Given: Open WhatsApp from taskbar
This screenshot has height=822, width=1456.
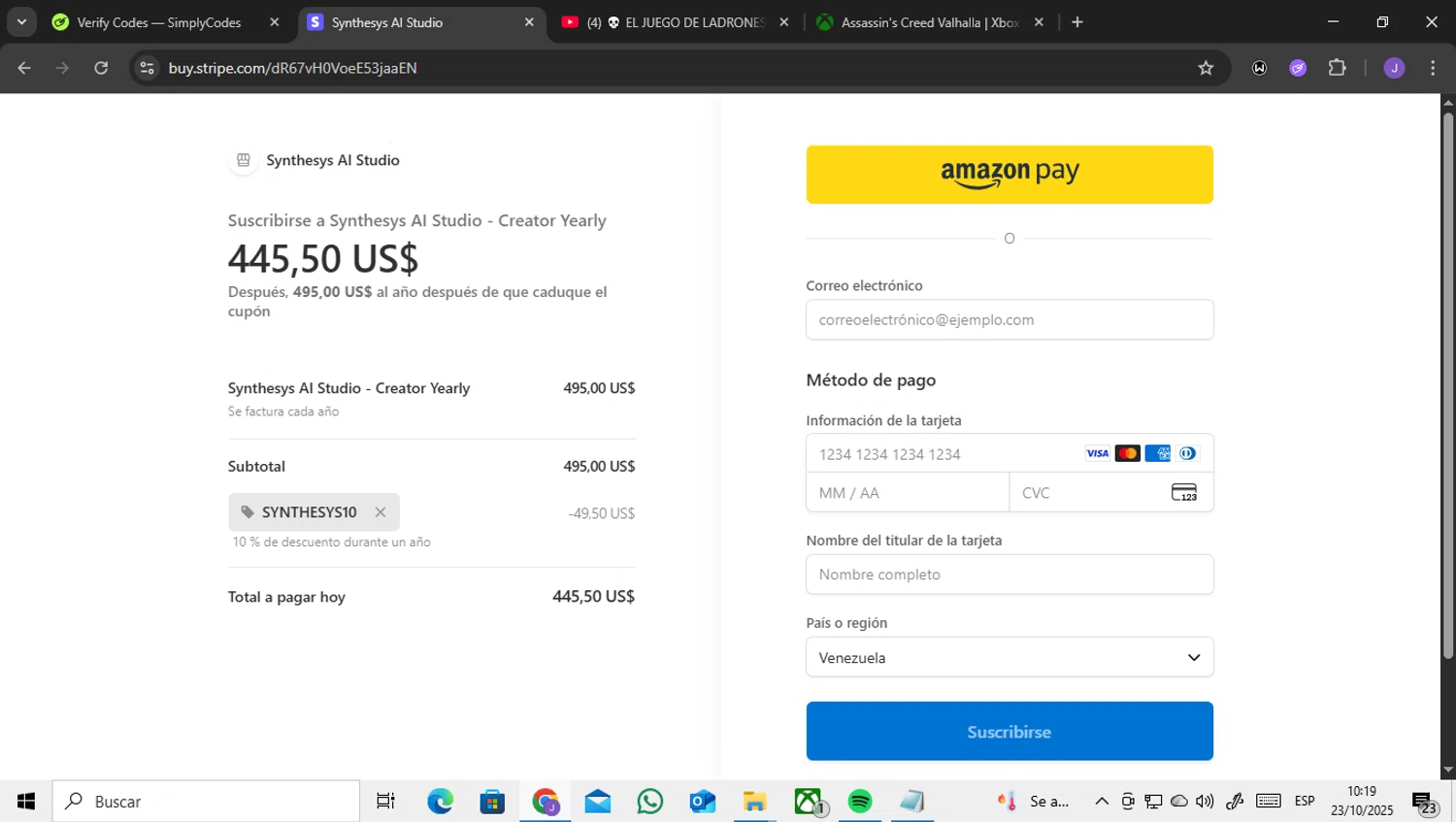Looking at the screenshot, I should point(650,802).
